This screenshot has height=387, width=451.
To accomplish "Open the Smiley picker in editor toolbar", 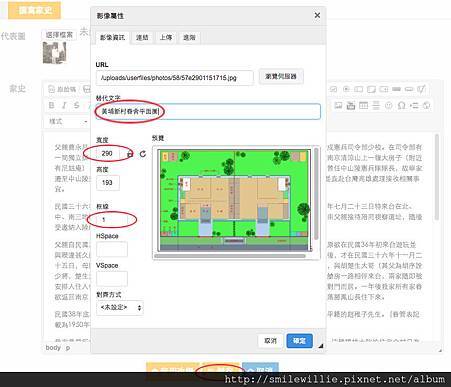I will point(389,106).
